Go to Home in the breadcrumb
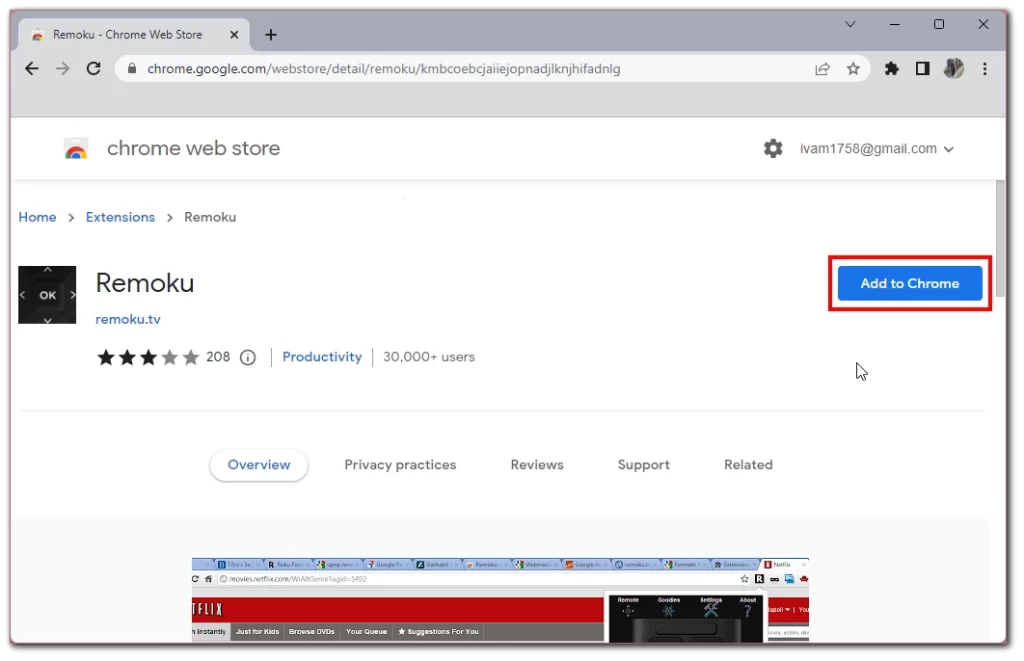Image resolution: width=1024 pixels, height=661 pixels. (x=37, y=217)
